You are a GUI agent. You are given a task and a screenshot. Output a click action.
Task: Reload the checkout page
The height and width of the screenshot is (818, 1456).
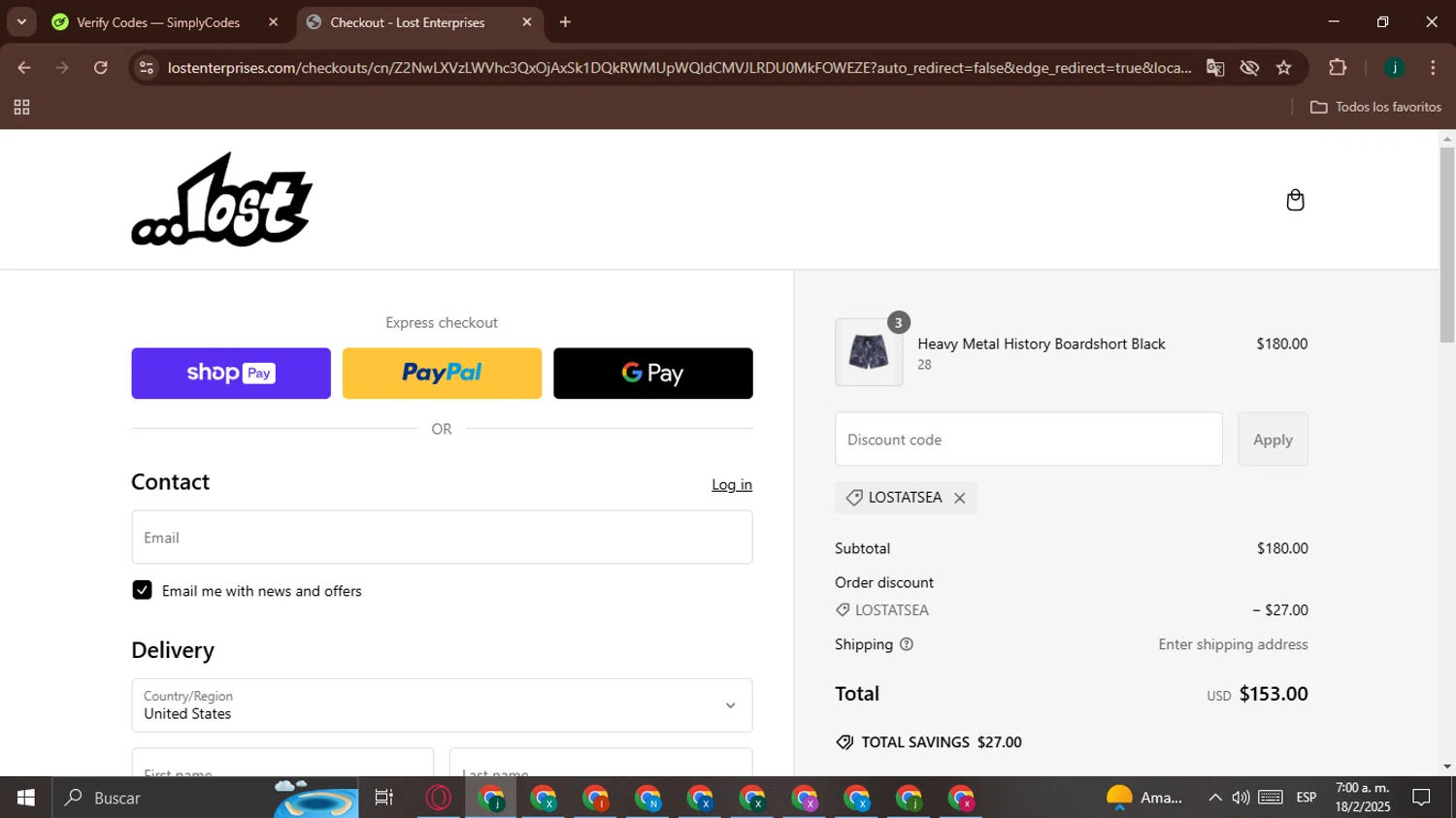(x=100, y=68)
